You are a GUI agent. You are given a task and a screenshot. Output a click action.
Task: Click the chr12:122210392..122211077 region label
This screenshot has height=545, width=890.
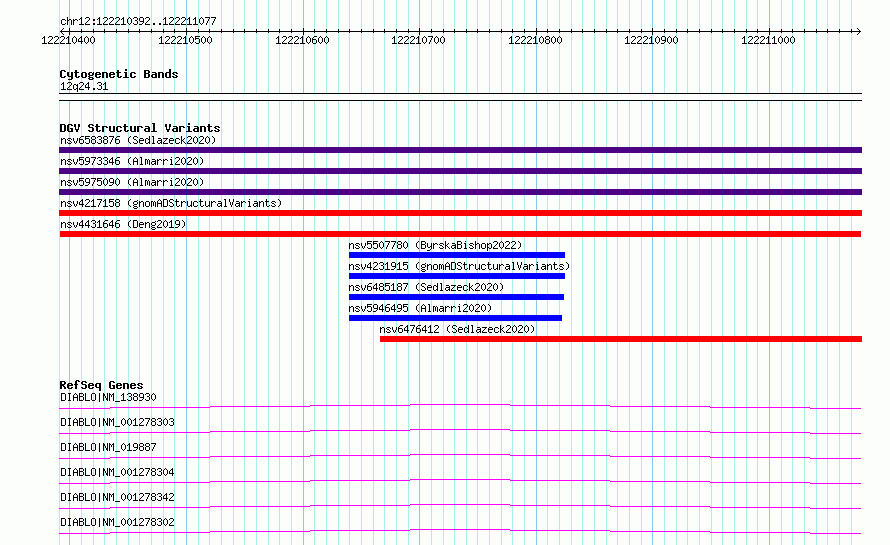138,21
